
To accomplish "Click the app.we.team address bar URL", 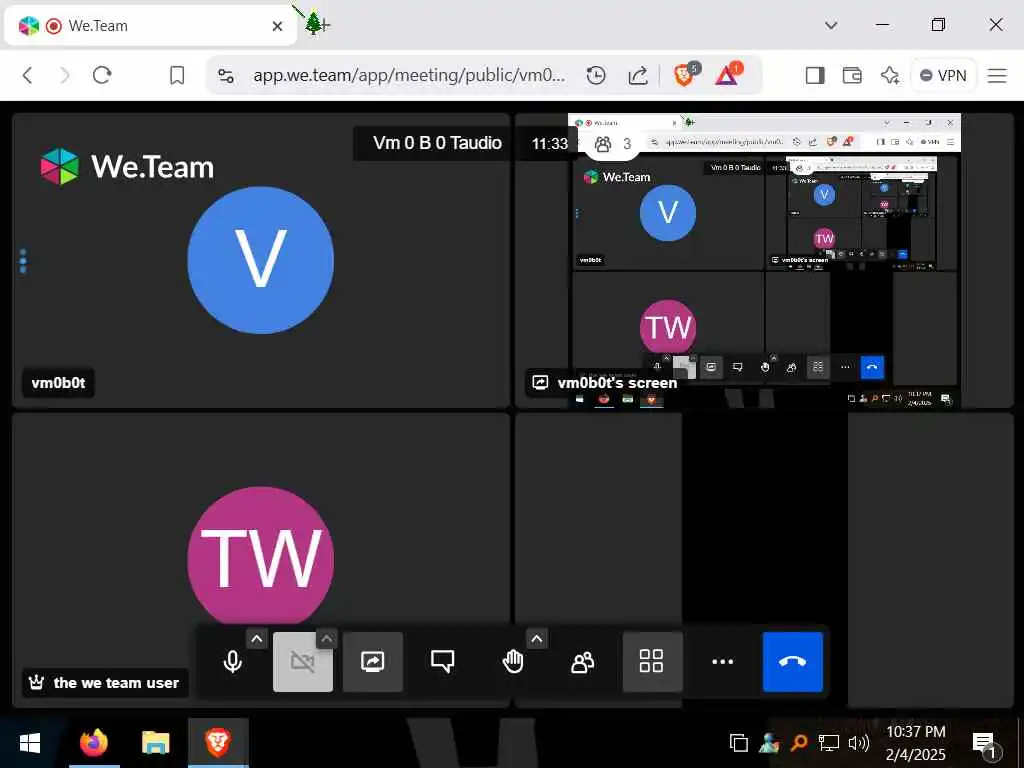I will [409, 75].
